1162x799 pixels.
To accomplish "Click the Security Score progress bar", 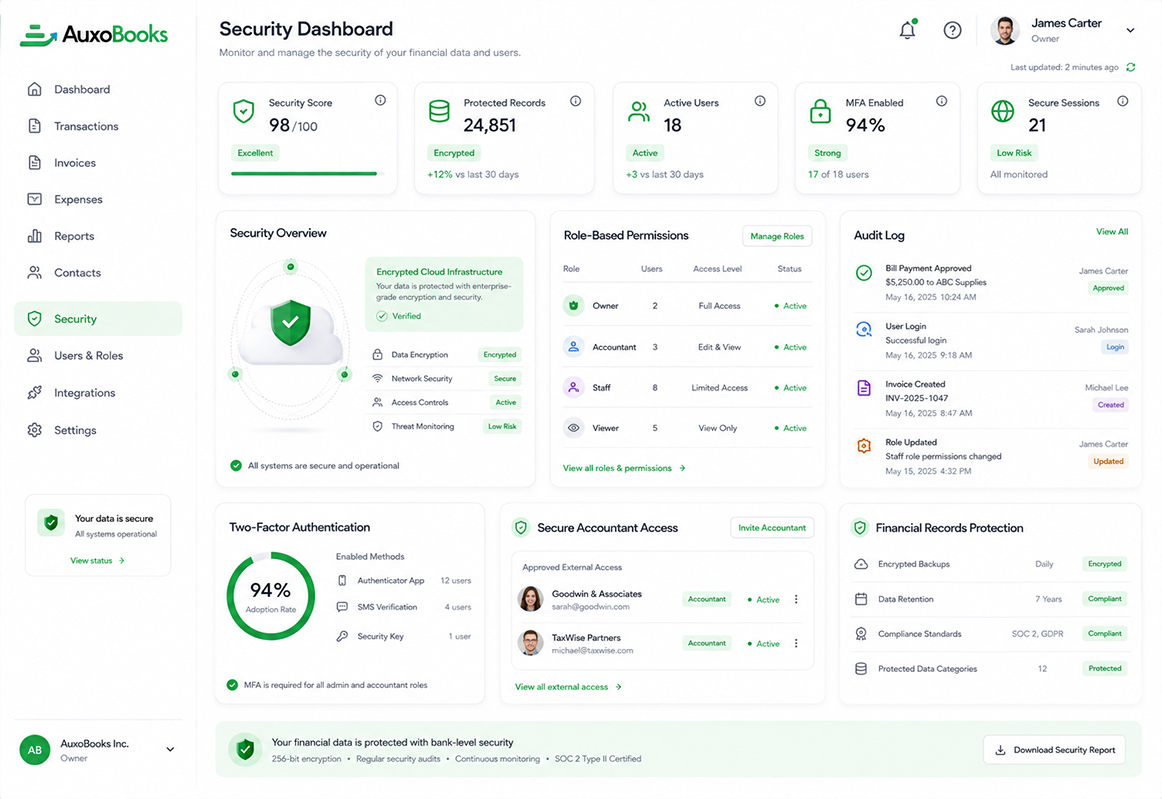I will (308, 173).
